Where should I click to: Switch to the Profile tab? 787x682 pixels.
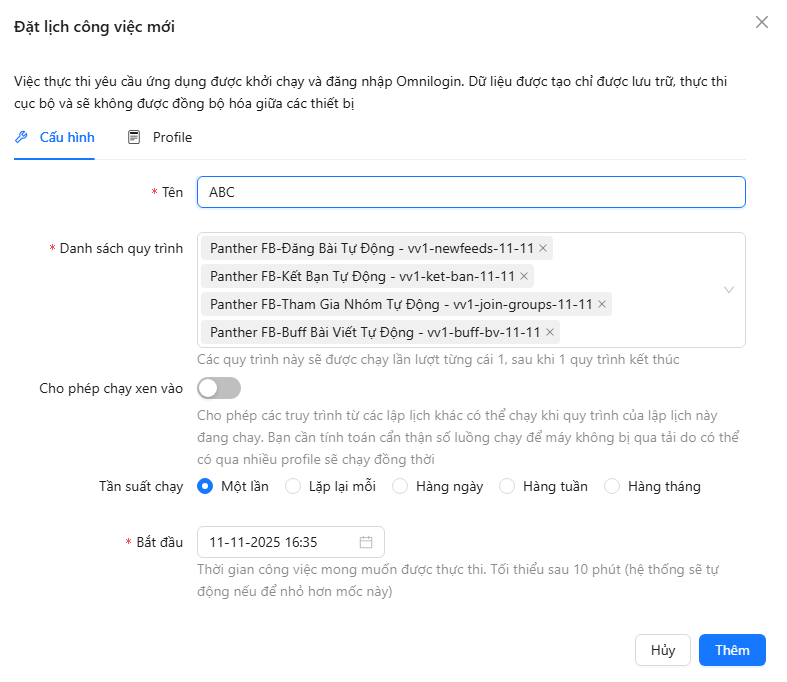coord(171,137)
